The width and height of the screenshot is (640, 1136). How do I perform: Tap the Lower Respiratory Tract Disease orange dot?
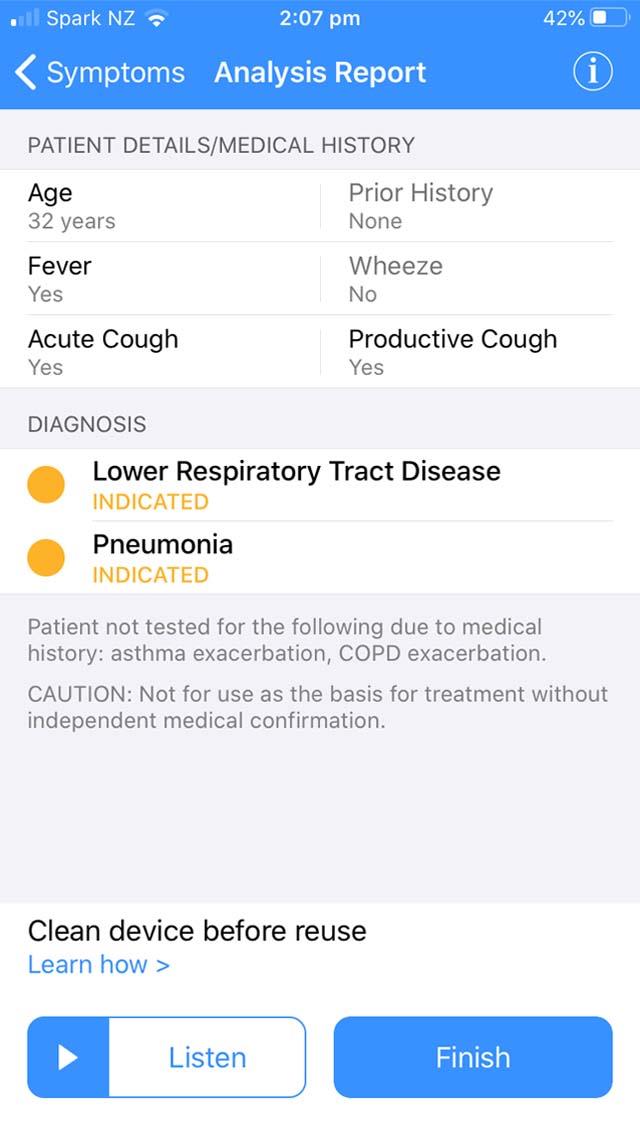coord(46,485)
